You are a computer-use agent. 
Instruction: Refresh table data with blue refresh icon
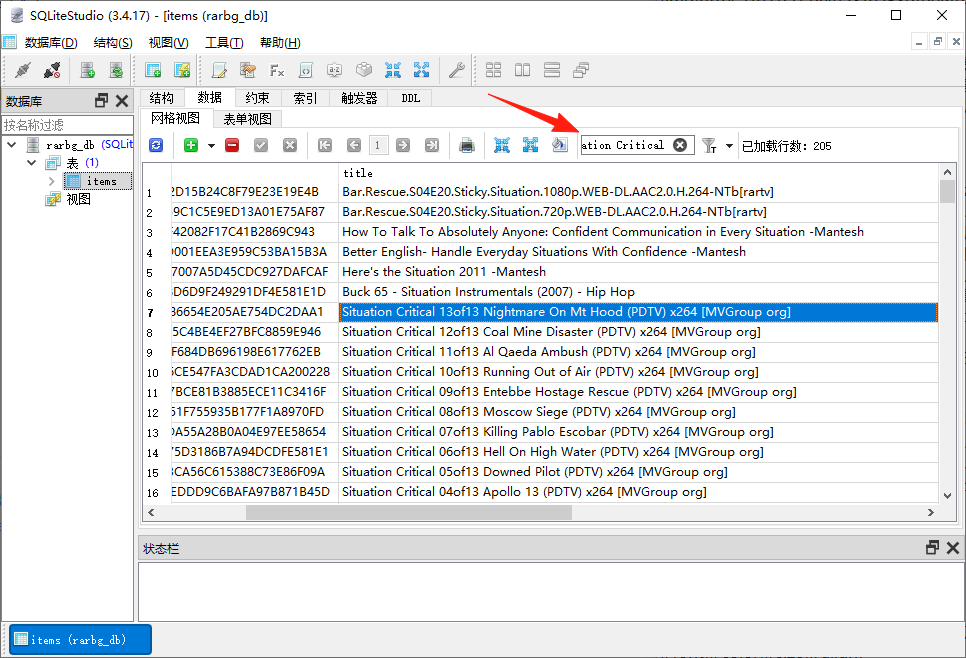156,145
